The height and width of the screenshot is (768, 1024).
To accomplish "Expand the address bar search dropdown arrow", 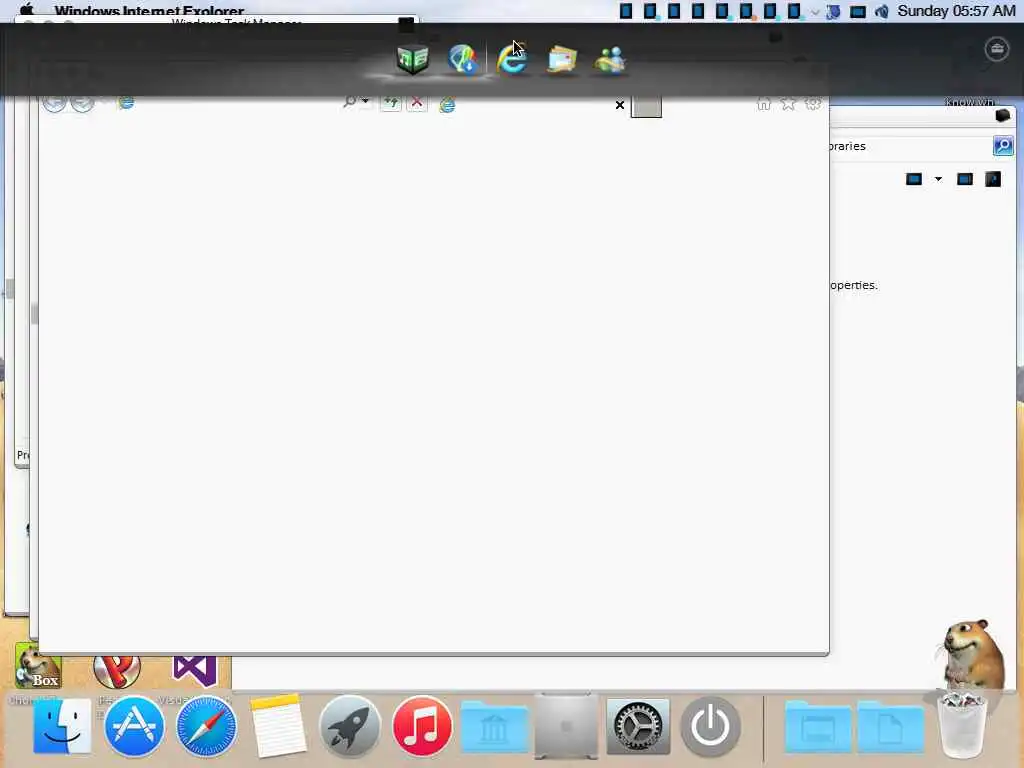I will [365, 101].
